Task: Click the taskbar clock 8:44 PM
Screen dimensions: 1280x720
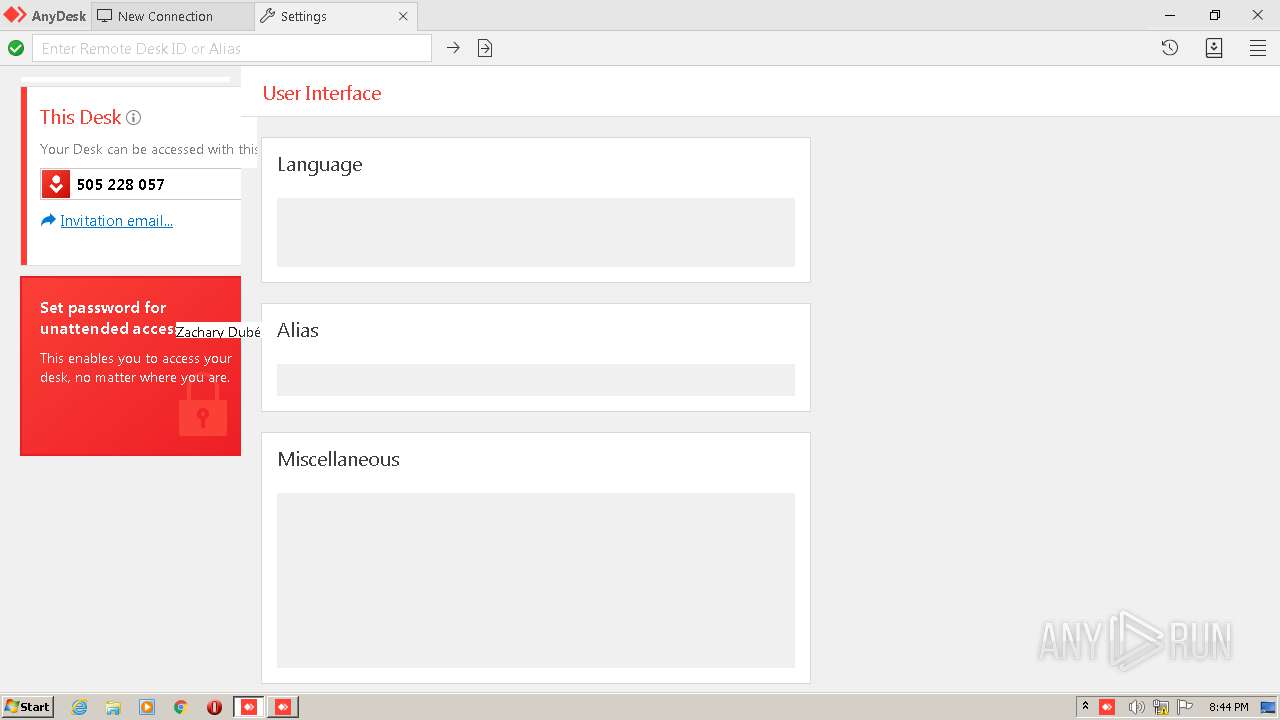Action: 1228,707
